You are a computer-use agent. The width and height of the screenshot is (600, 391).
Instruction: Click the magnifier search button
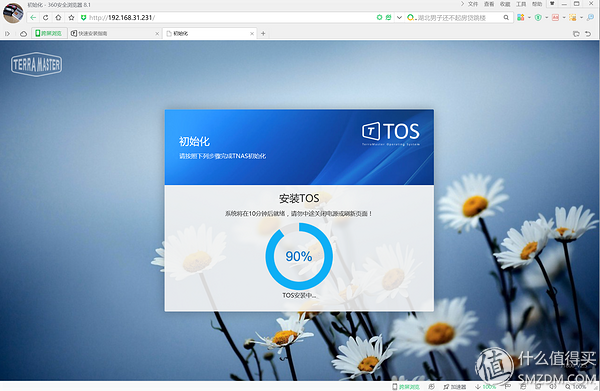(x=506, y=18)
